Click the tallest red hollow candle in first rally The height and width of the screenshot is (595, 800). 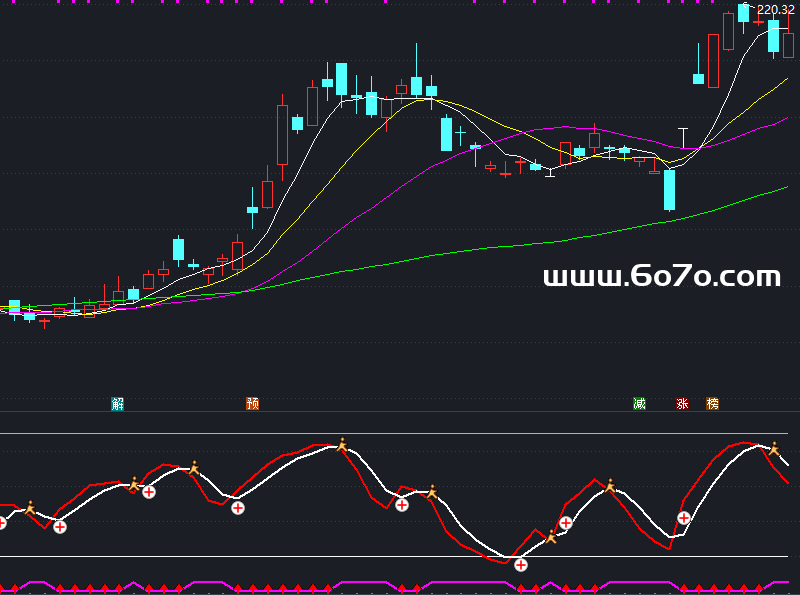(282, 134)
